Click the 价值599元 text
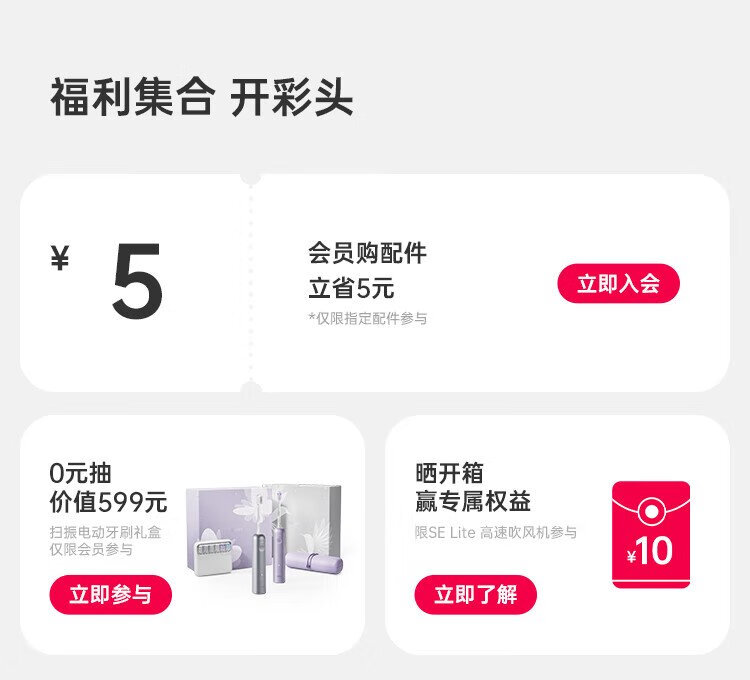 (108, 502)
